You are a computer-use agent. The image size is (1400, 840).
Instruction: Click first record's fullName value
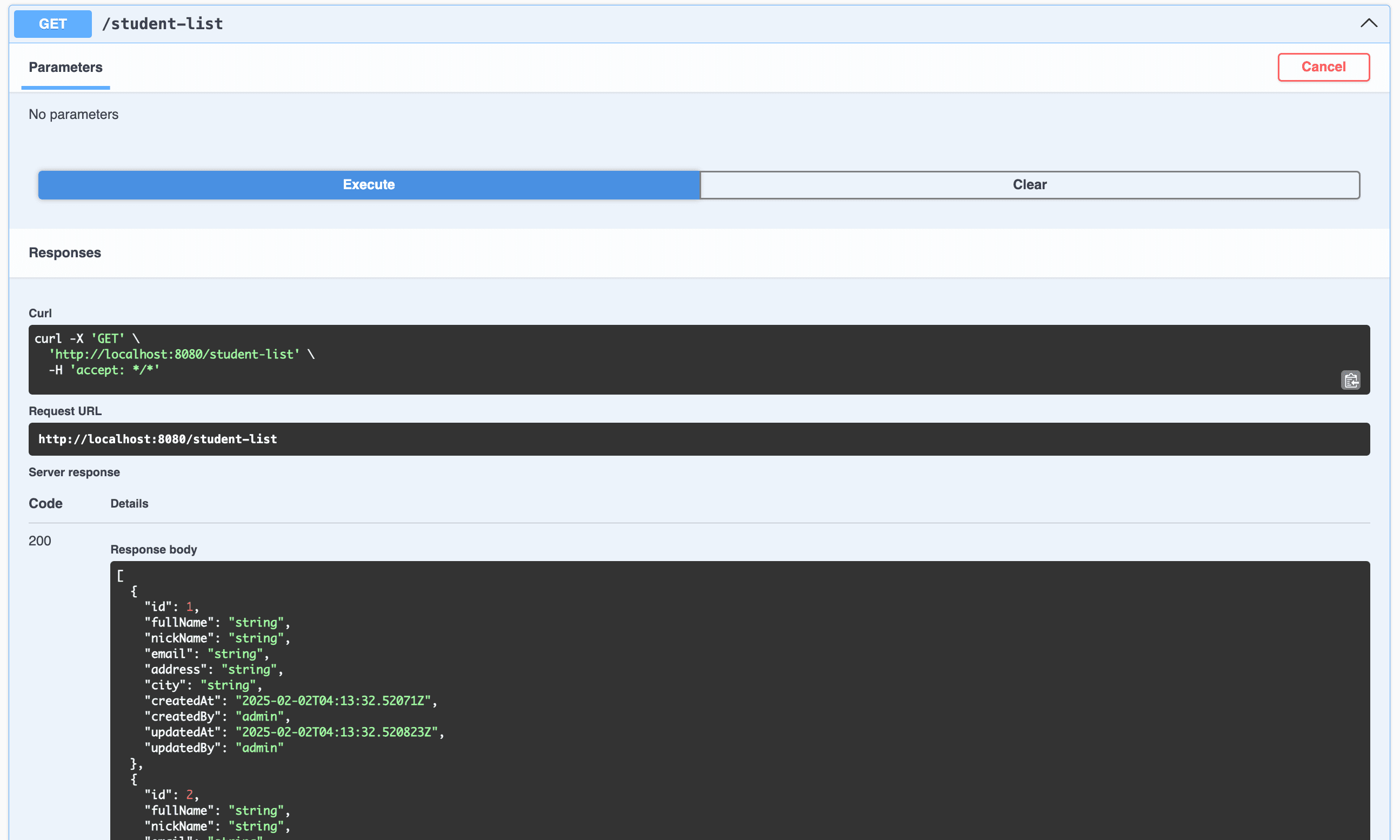pyautogui.click(x=256, y=622)
